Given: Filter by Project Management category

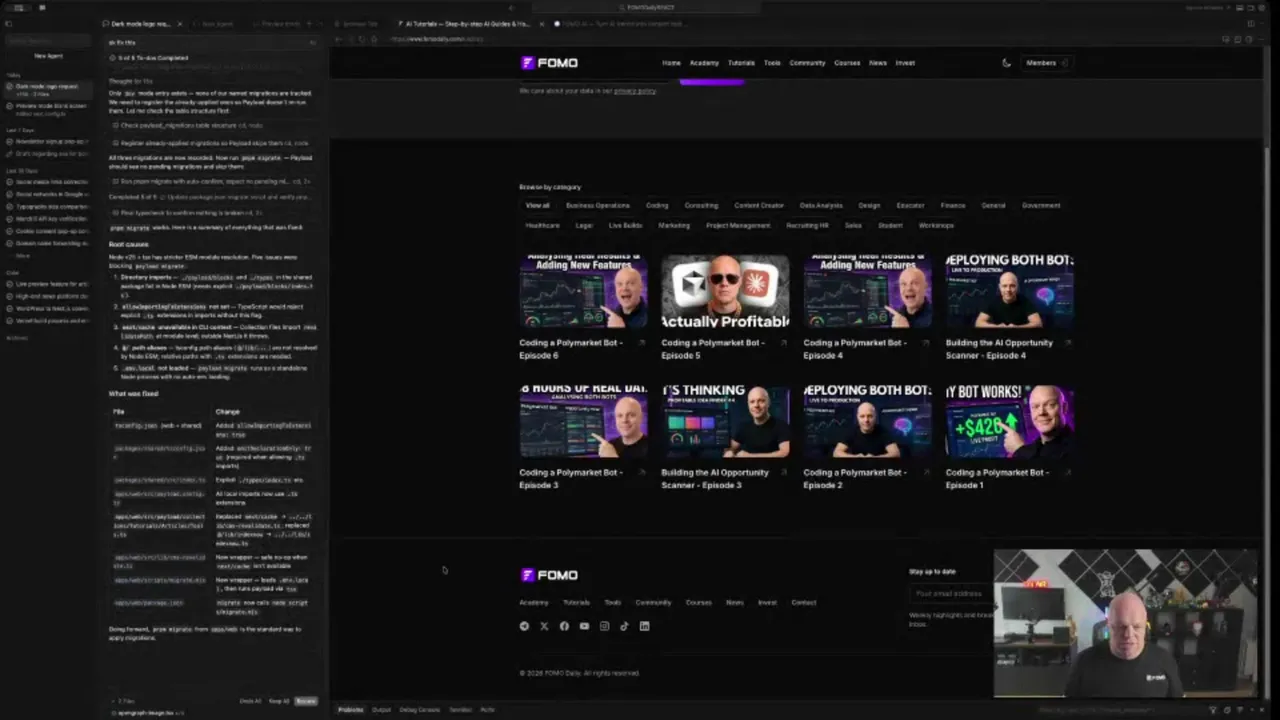Looking at the screenshot, I should (738, 225).
